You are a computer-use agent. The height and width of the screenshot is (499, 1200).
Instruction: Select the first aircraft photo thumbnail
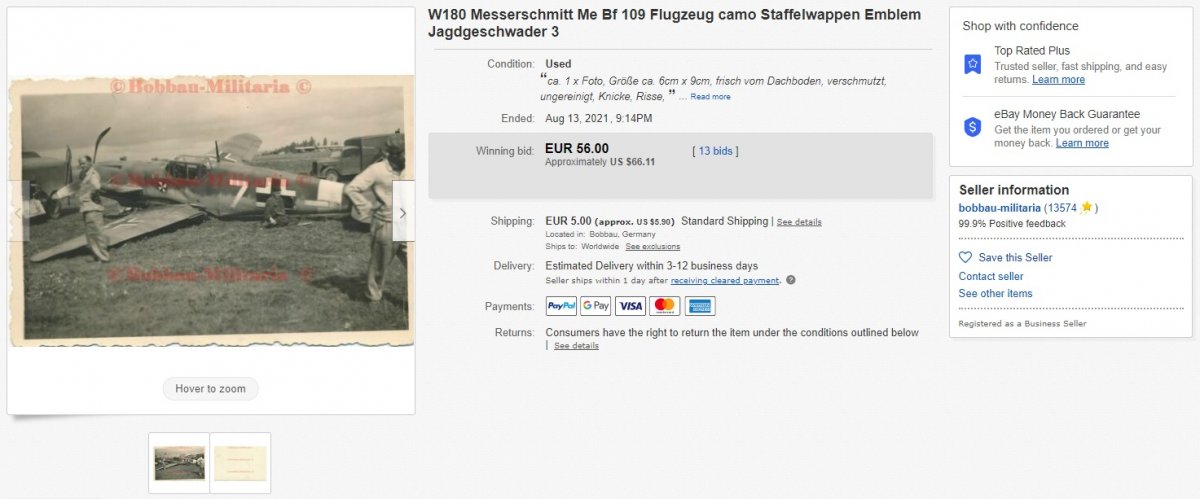tap(179, 462)
